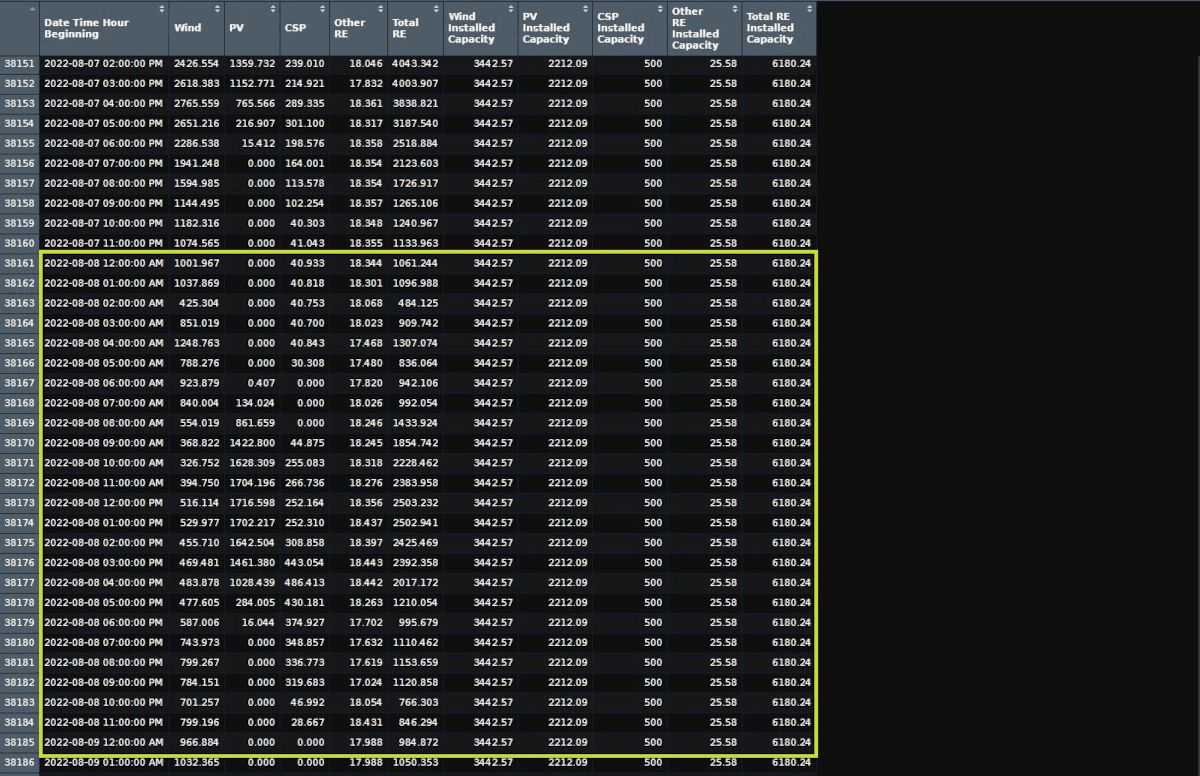
Task: Select Total RE value 4043.342 cell
Action: coord(414,63)
